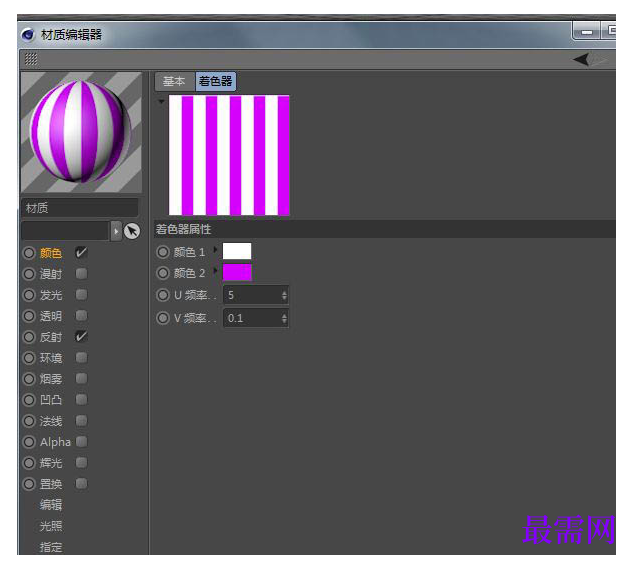This screenshot has height=561, width=634.
Task: Click the animation dot beside 烟雾 channel
Action: click(29, 379)
